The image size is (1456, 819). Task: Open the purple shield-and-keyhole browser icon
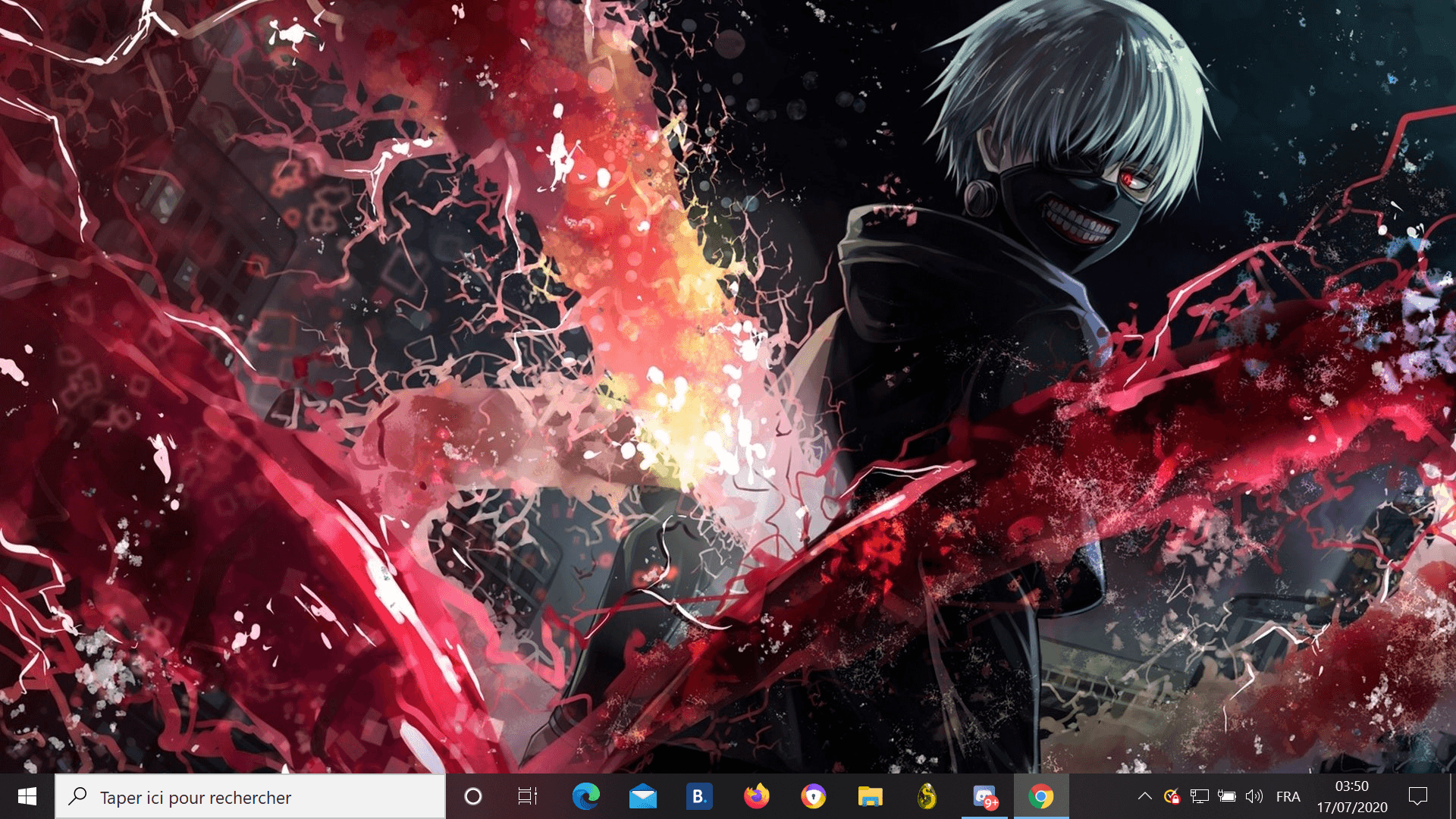tap(813, 796)
